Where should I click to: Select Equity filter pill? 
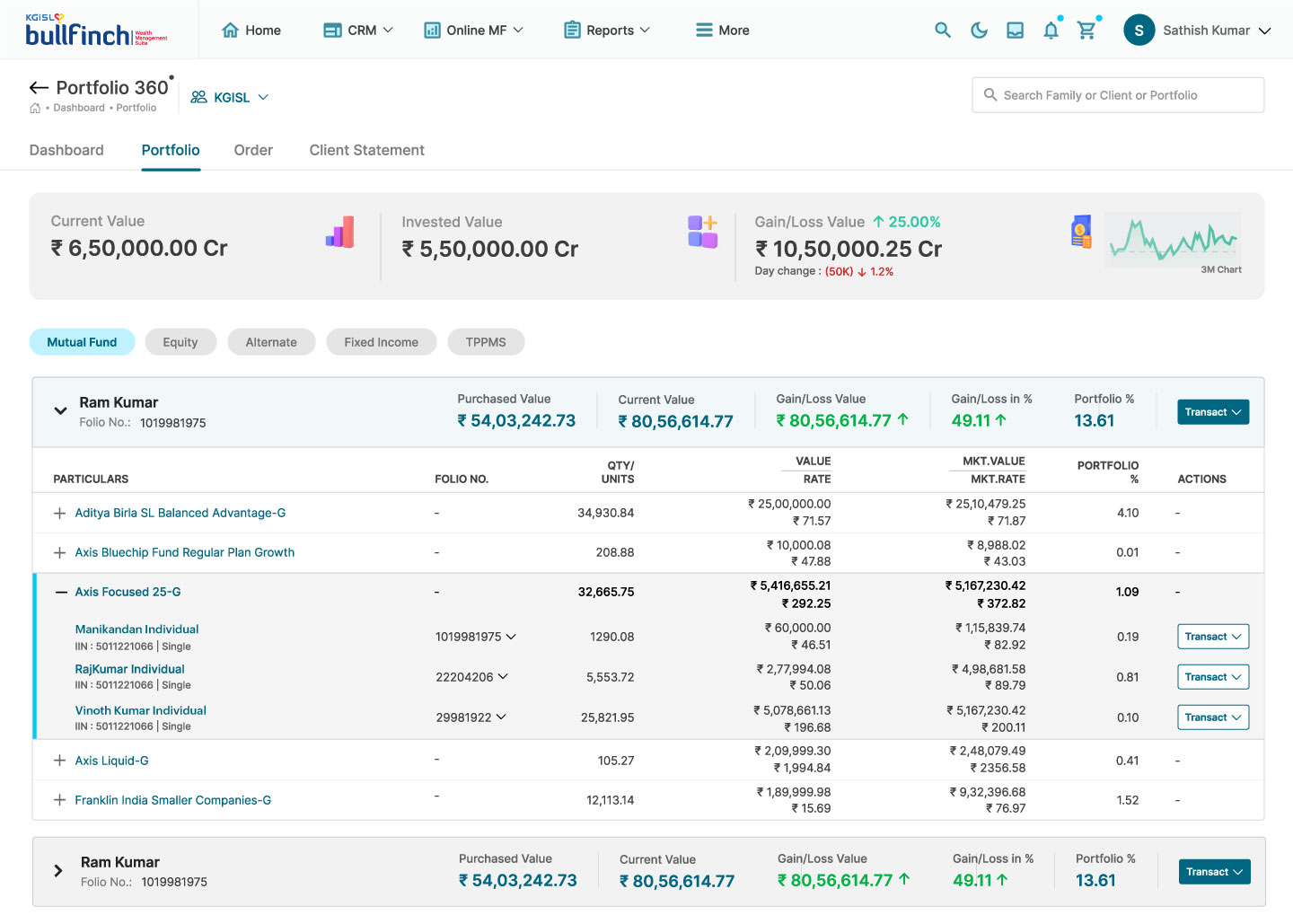[x=180, y=342]
